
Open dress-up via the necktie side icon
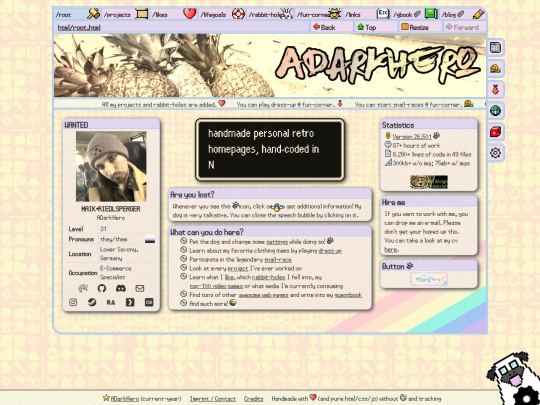[496, 90]
